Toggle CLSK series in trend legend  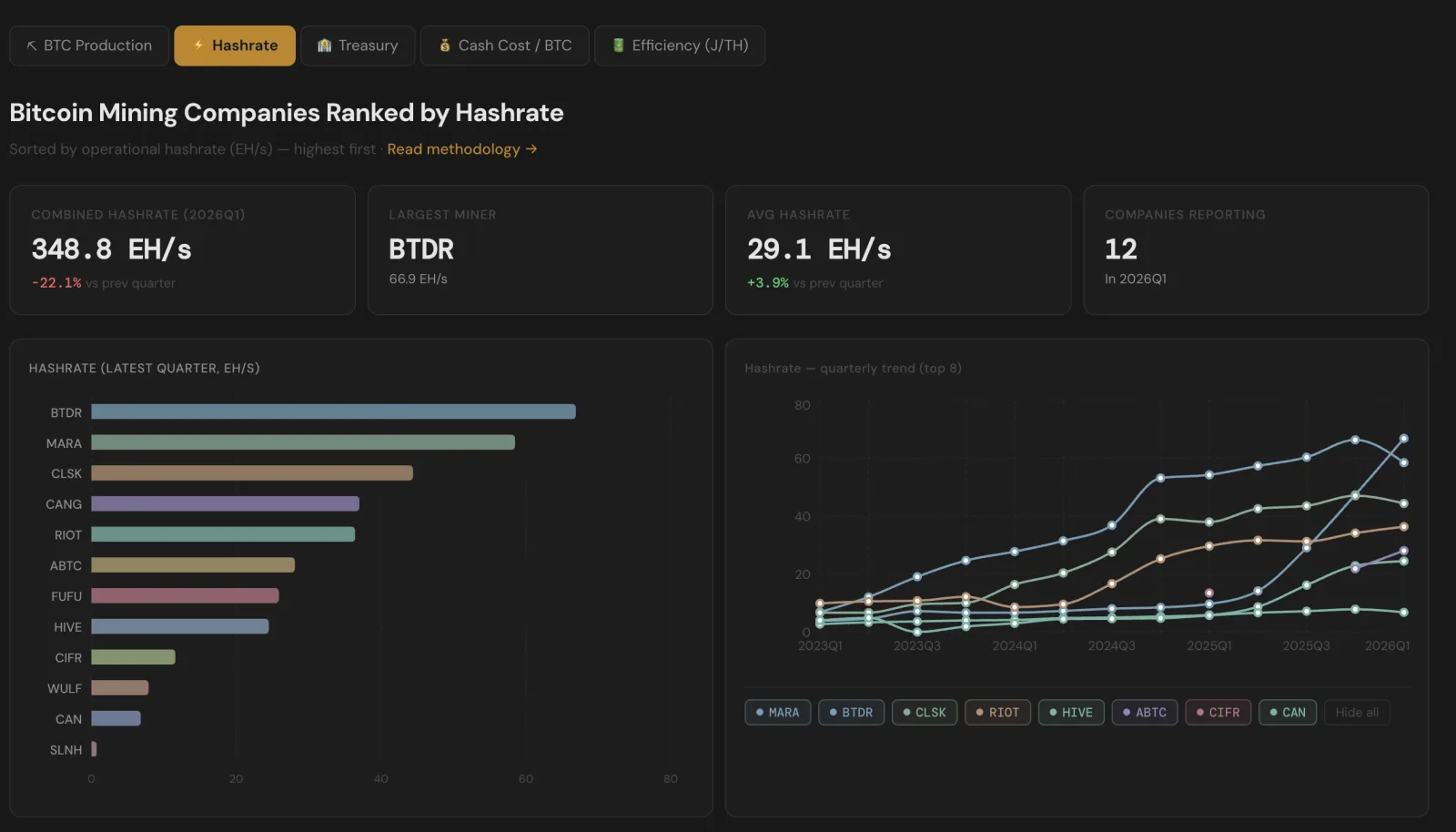[925, 713]
